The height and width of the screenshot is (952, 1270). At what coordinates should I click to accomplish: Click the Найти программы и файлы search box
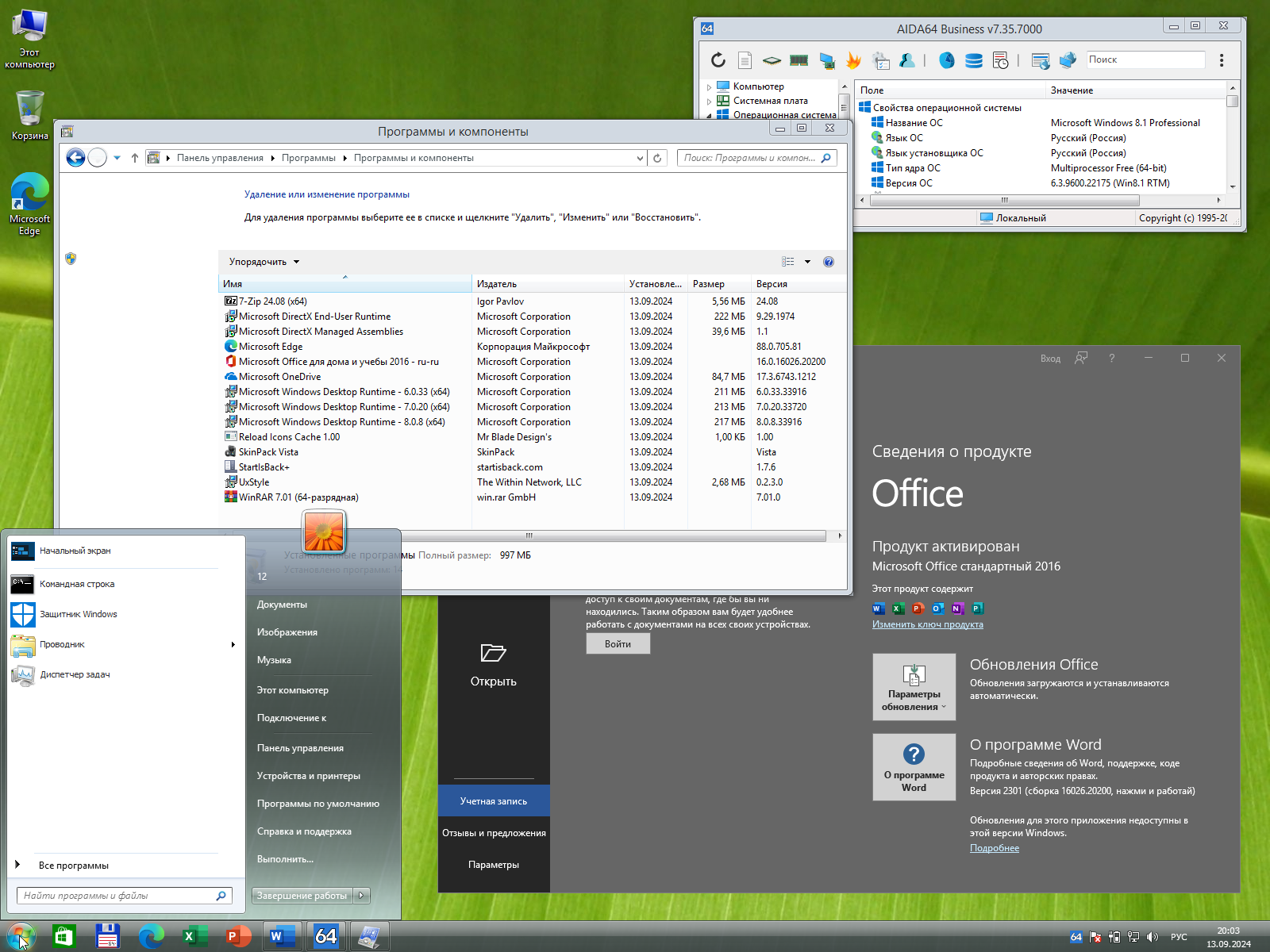coord(124,896)
